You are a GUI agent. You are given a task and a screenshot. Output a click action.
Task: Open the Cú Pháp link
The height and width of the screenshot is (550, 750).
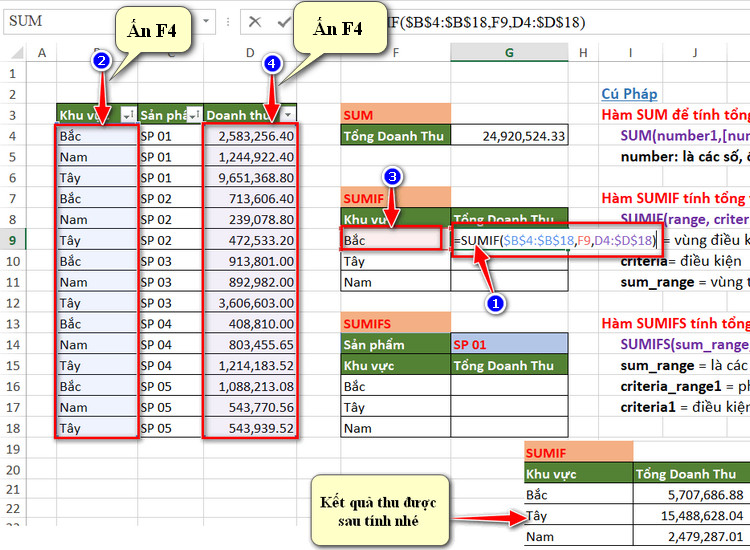pyautogui.click(x=629, y=94)
